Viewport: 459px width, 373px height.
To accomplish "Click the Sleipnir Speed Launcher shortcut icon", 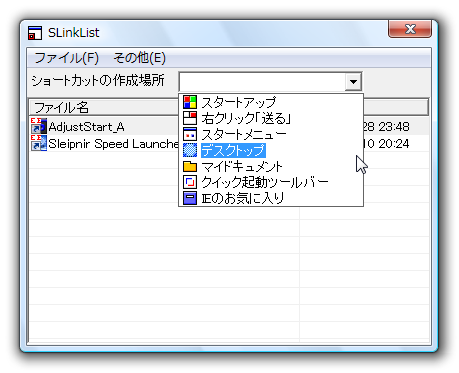I will tap(39, 143).
